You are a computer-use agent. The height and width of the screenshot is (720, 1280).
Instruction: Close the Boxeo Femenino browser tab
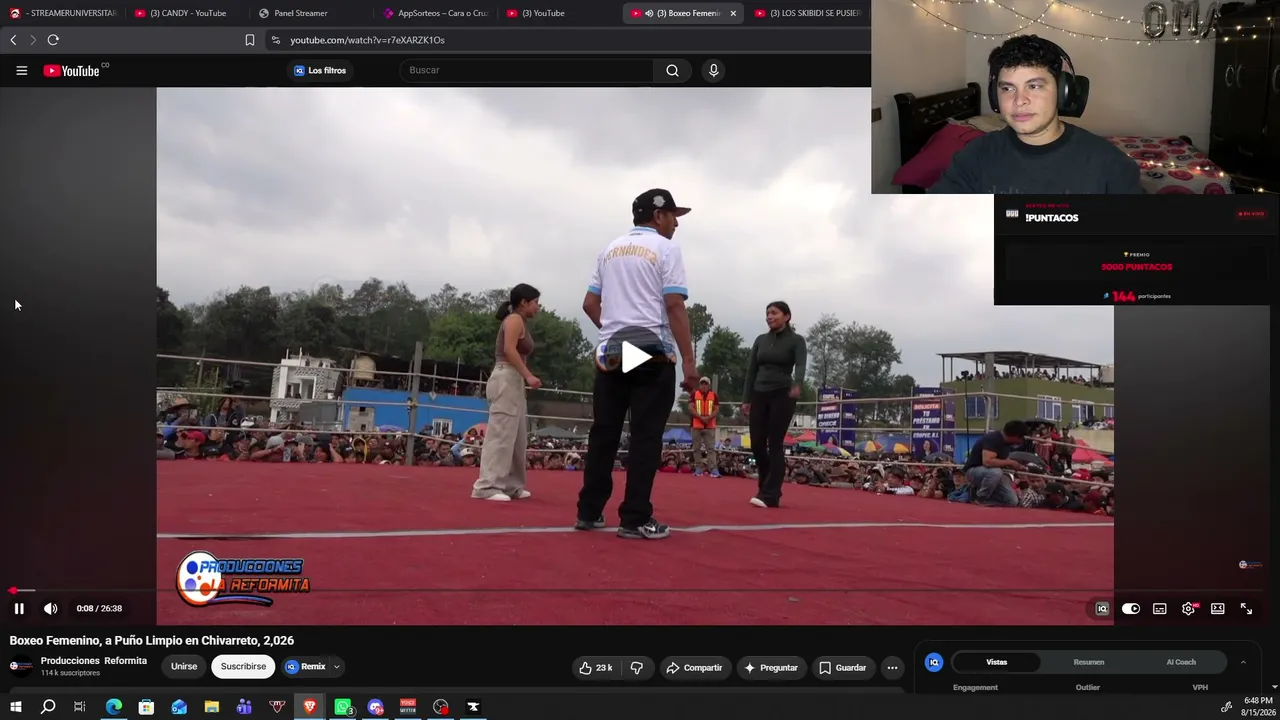coord(733,13)
